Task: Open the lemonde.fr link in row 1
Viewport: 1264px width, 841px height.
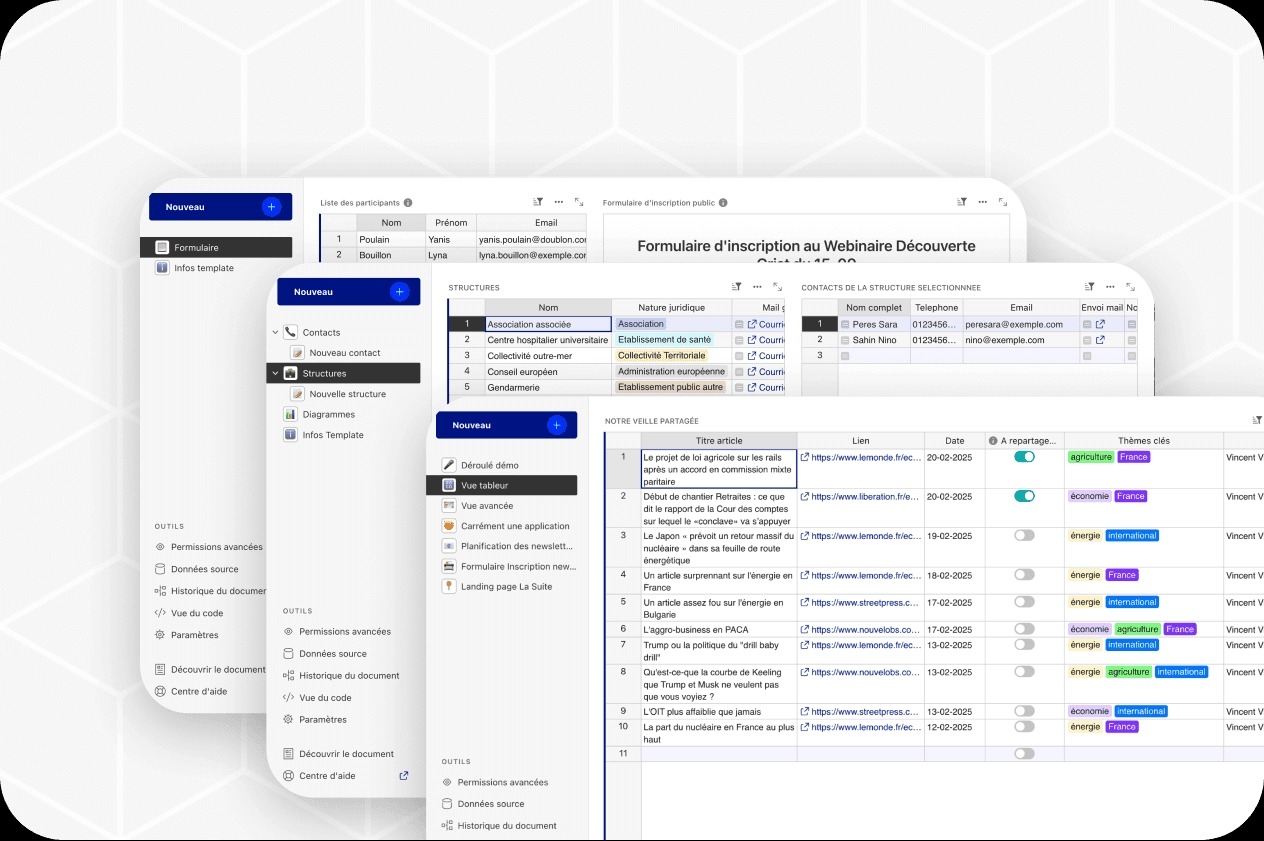Action: tap(865, 457)
